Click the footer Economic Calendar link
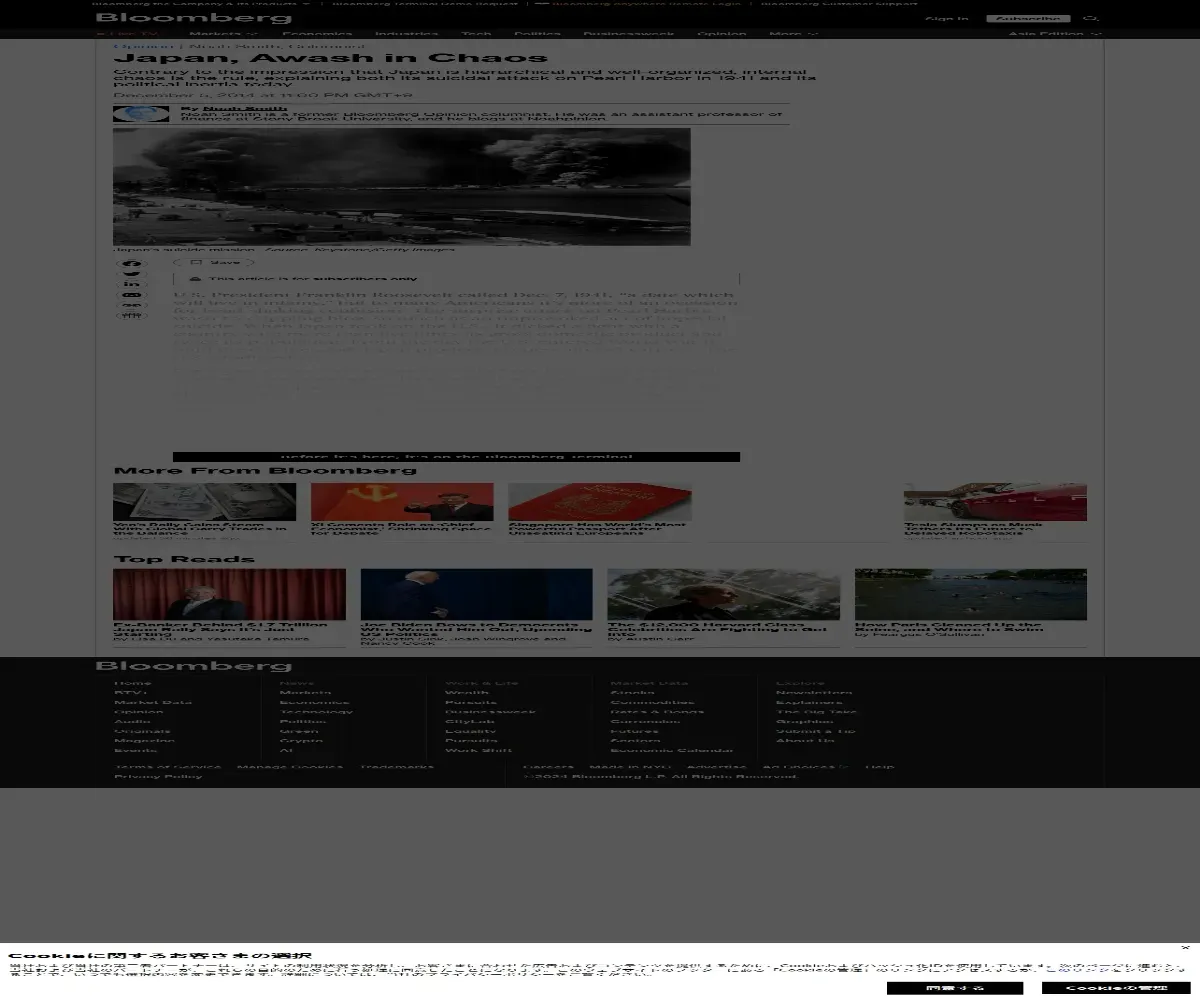The image size is (1200, 1000). [671, 750]
